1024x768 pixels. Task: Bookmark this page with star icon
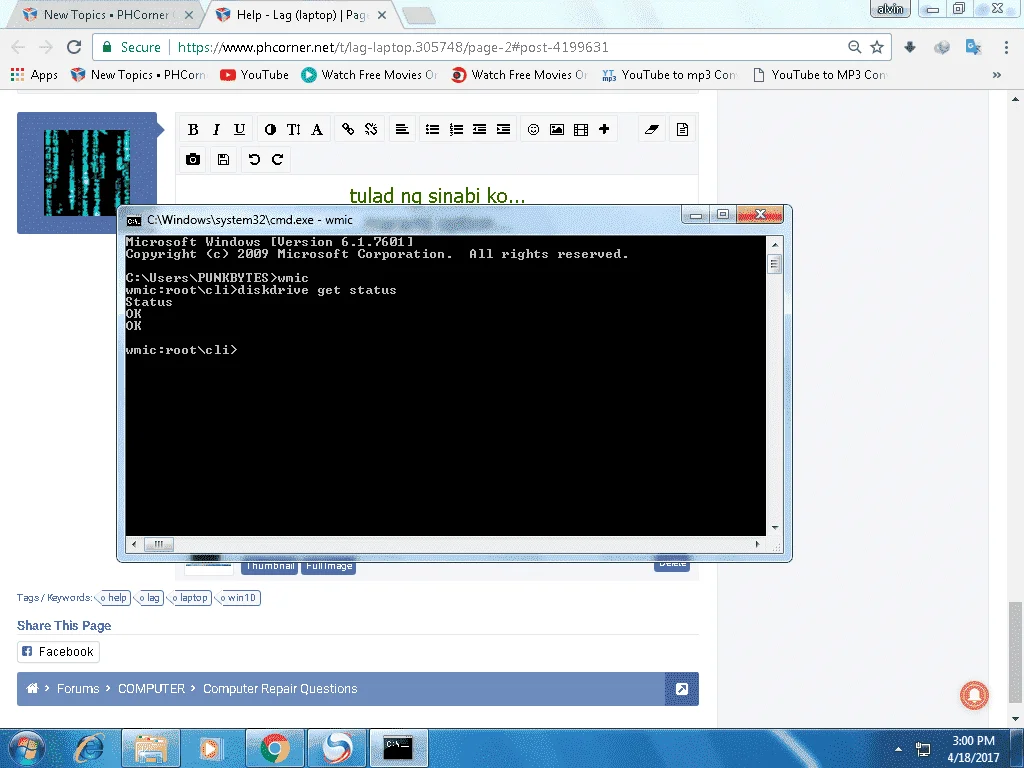pos(877,47)
